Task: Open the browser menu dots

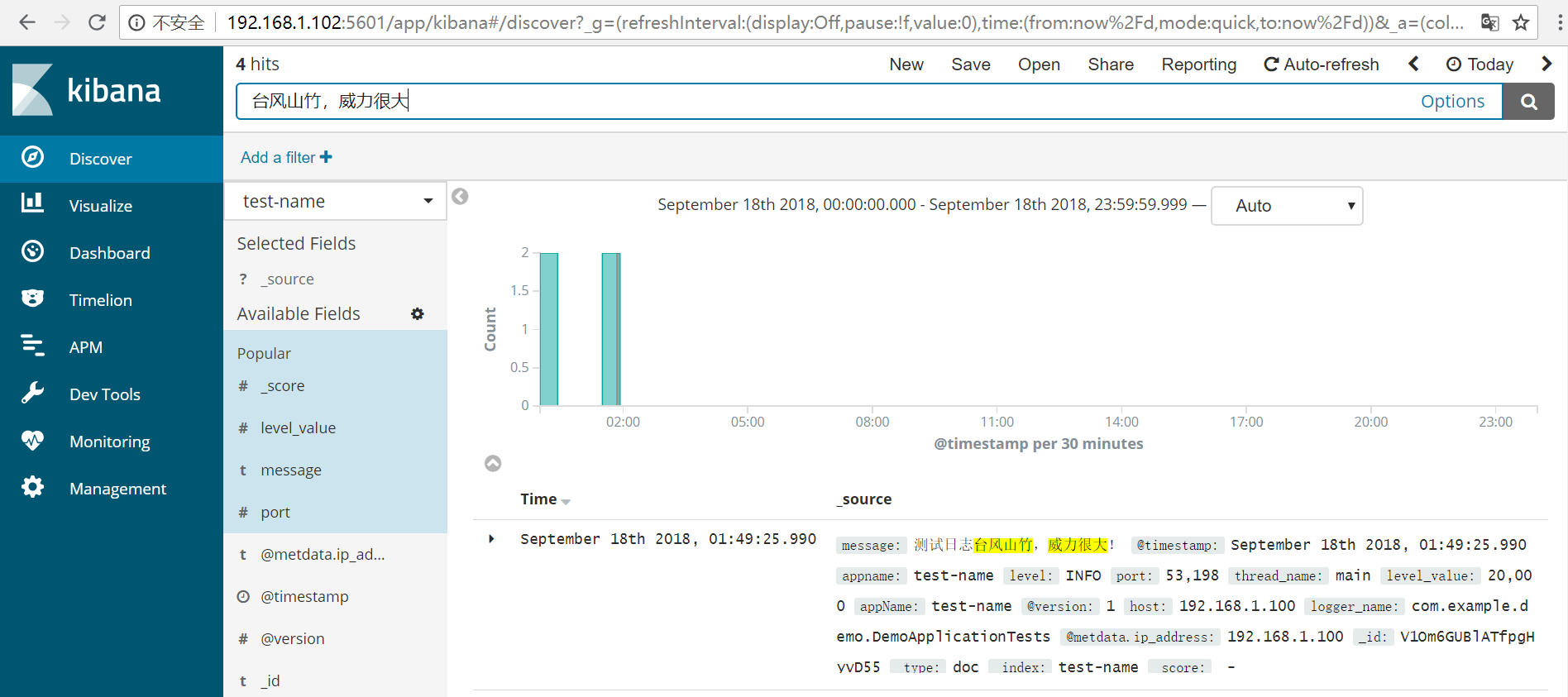Action: click(1560, 22)
